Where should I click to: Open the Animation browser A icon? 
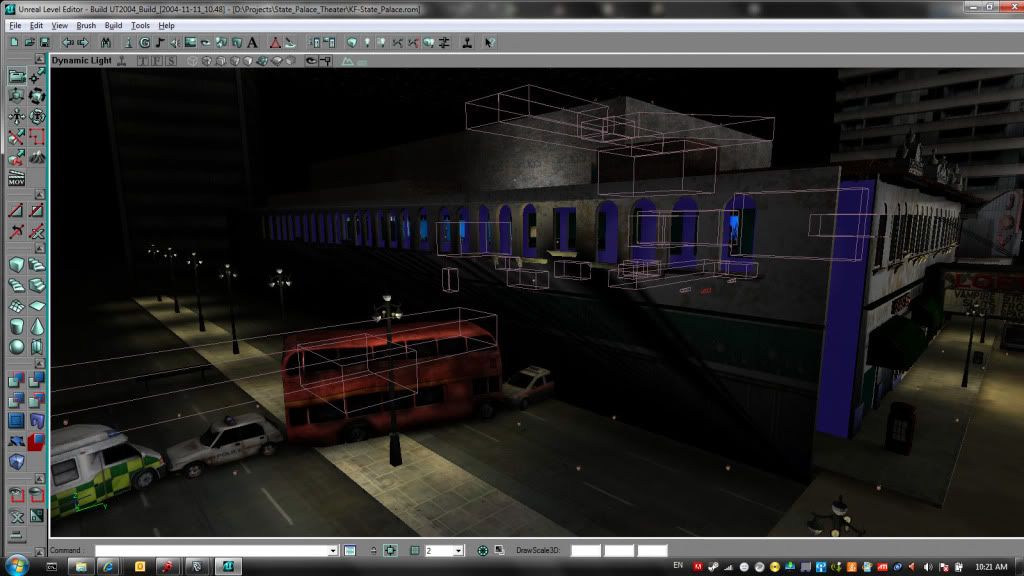pos(251,43)
